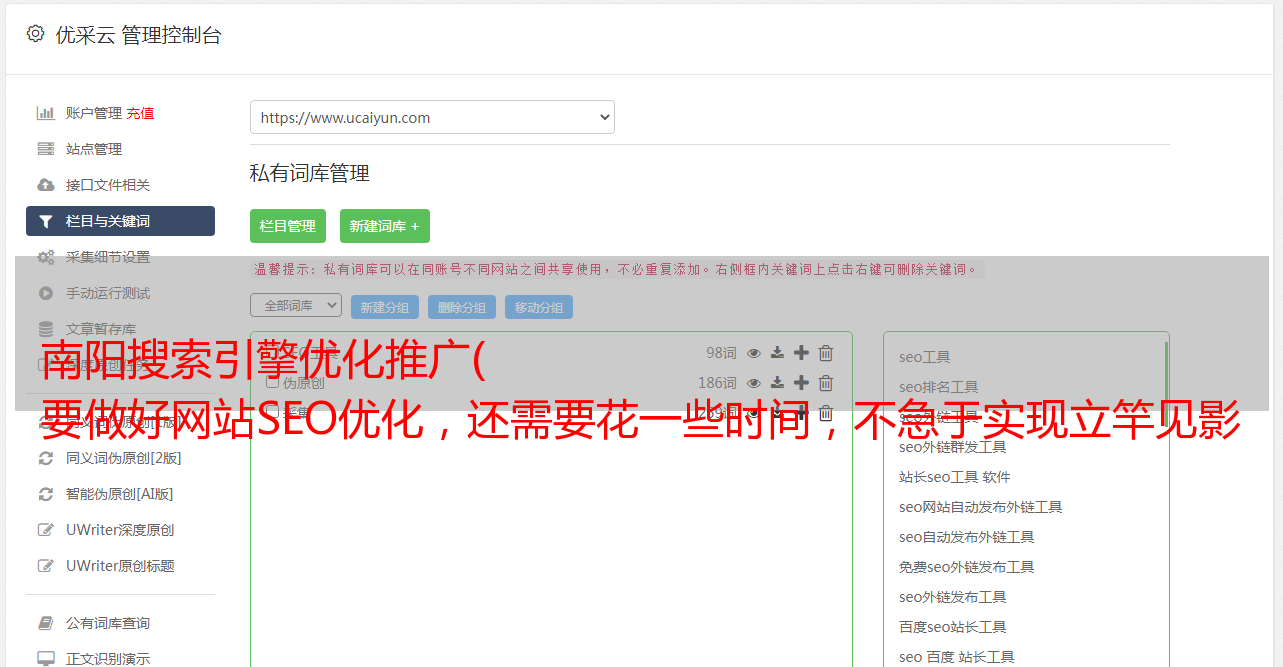This screenshot has width=1283, height=667.
Task: View keywords of the 98词 library
Action: (754, 353)
